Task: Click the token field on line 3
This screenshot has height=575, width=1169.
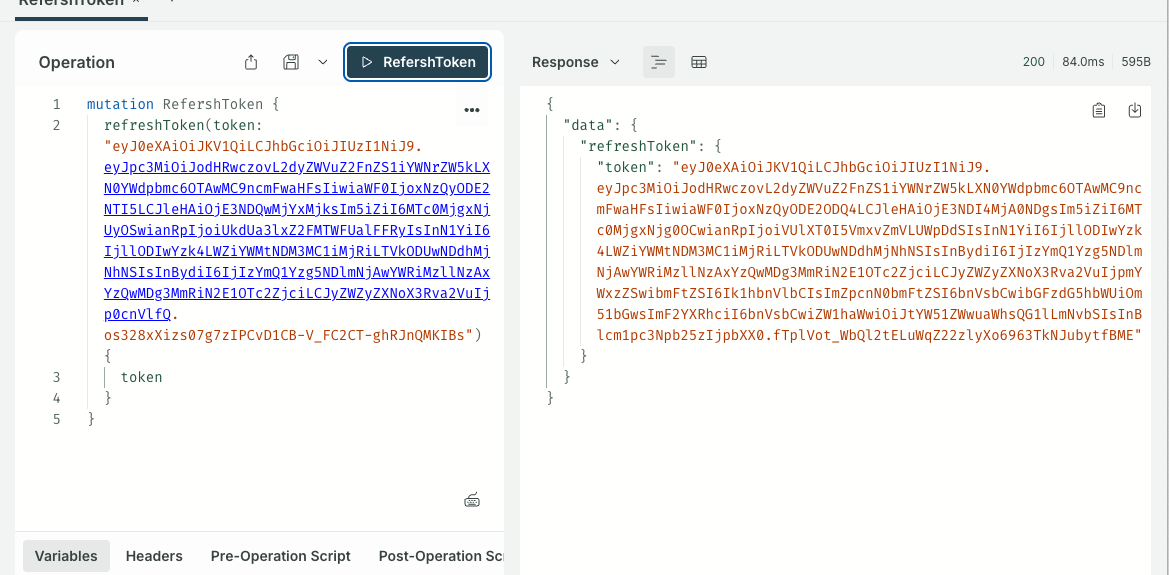Action: pyautogui.click(x=141, y=377)
